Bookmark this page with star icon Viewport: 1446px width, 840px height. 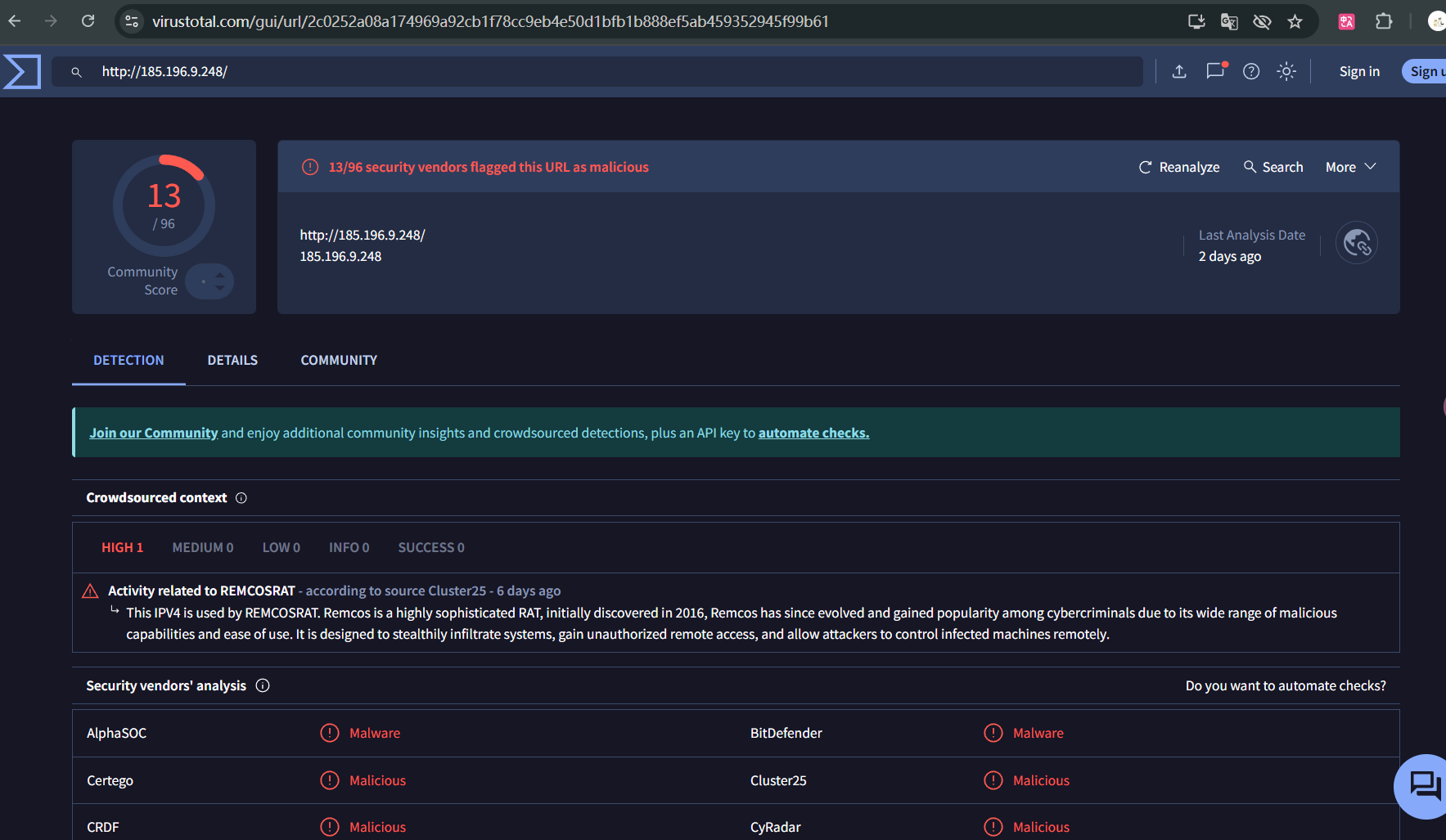tap(1295, 22)
